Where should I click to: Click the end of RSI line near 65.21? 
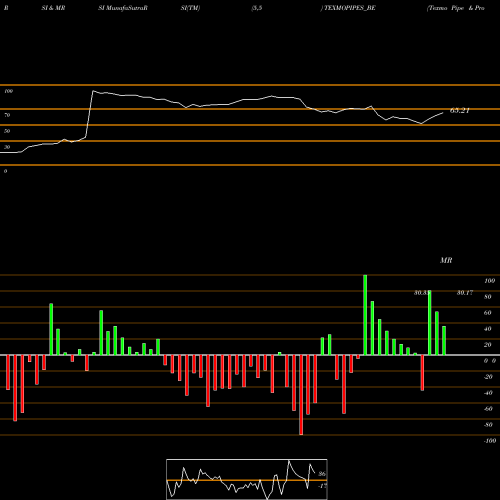point(443,113)
